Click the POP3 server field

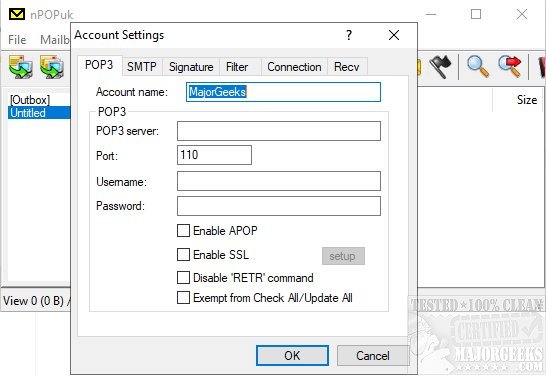coord(279,131)
